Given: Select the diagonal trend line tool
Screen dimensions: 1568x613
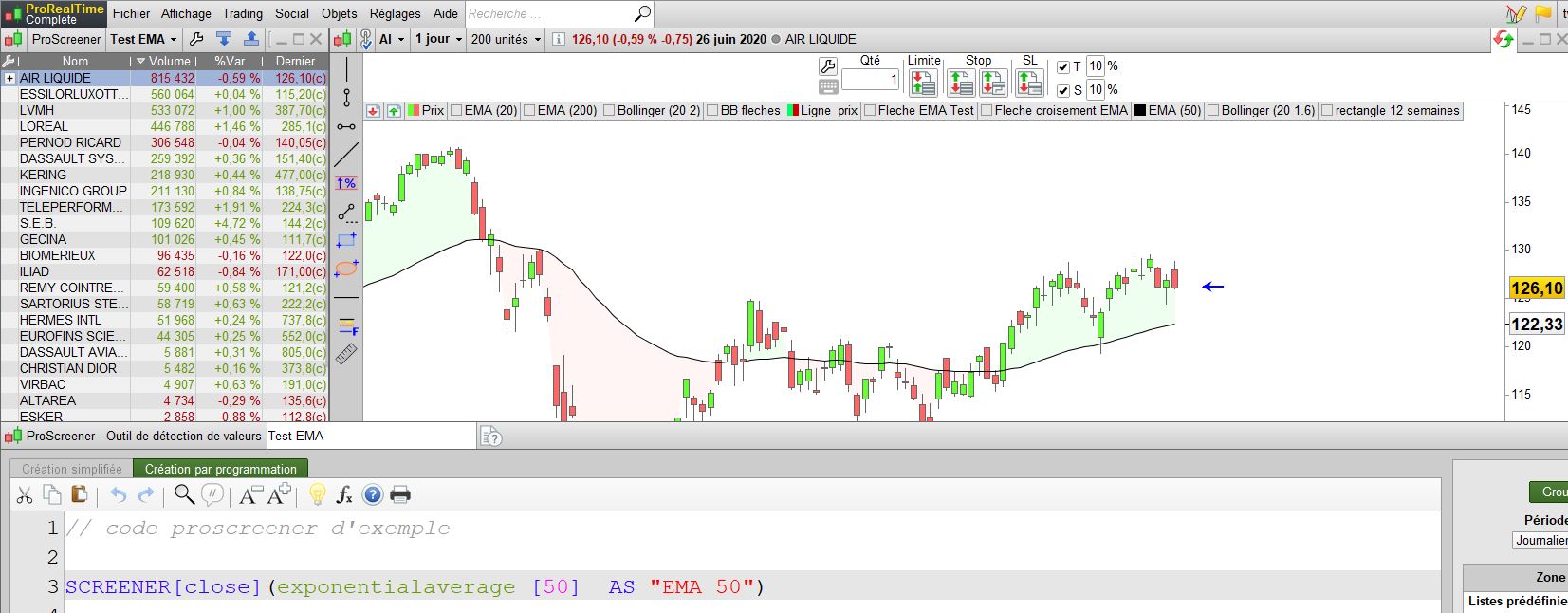Looking at the screenshot, I should coord(347,155).
